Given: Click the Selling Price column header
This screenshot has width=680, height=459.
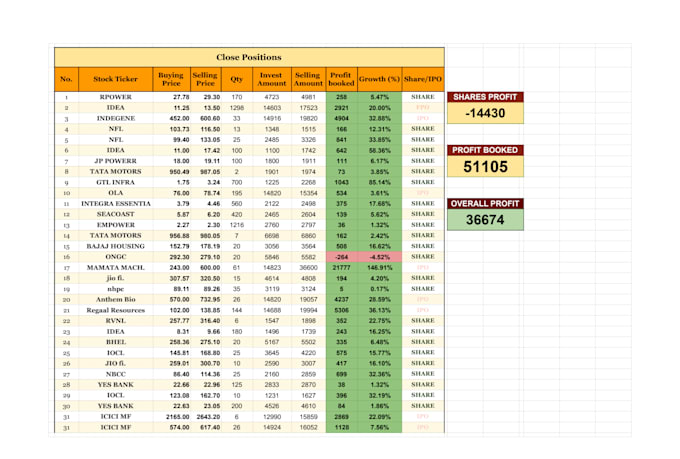Looking at the screenshot, I should (206, 79).
